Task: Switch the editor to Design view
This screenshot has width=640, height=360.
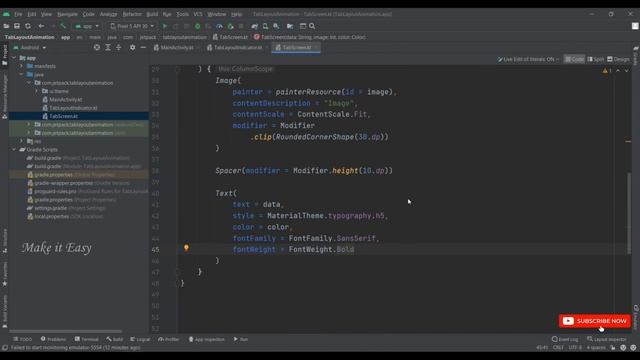Action: [x=618, y=60]
